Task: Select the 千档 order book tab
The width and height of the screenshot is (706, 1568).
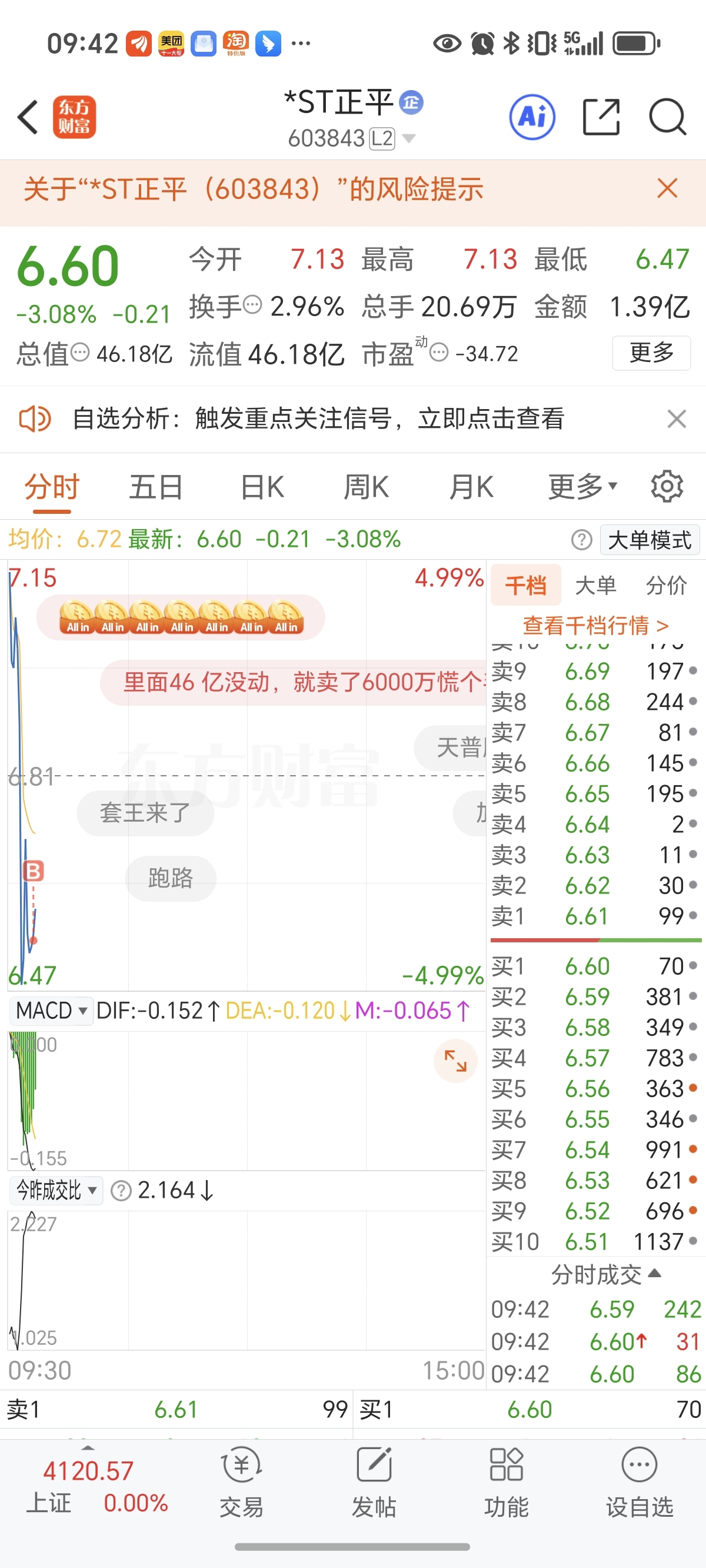Action: pyautogui.click(x=525, y=585)
